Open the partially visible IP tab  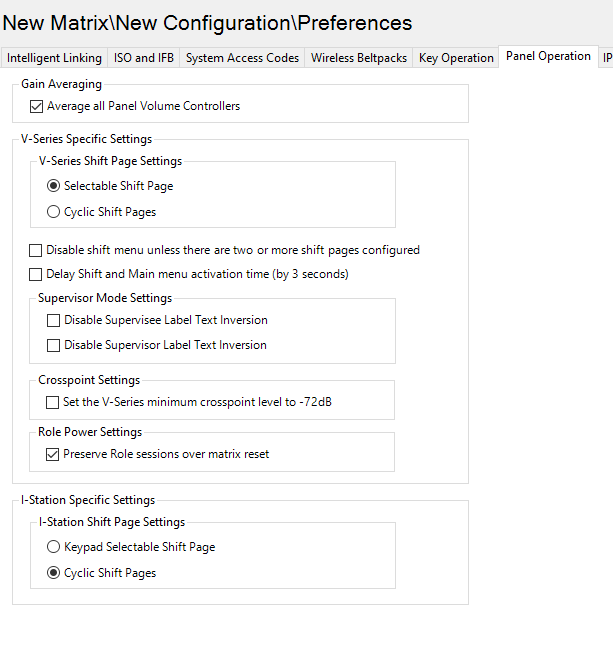click(x=607, y=58)
